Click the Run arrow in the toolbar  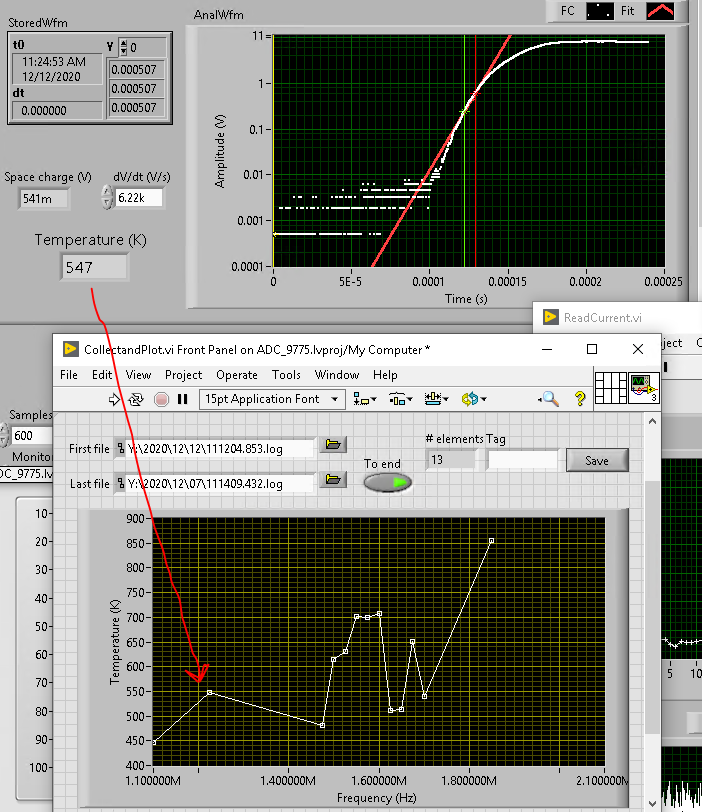coord(114,399)
